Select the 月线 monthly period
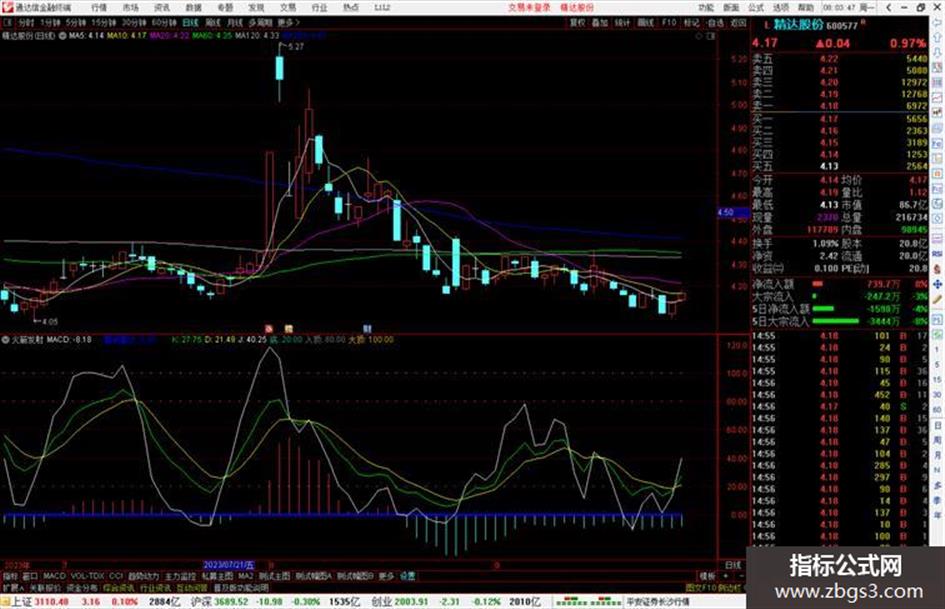The image size is (945, 609). [234, 22]
